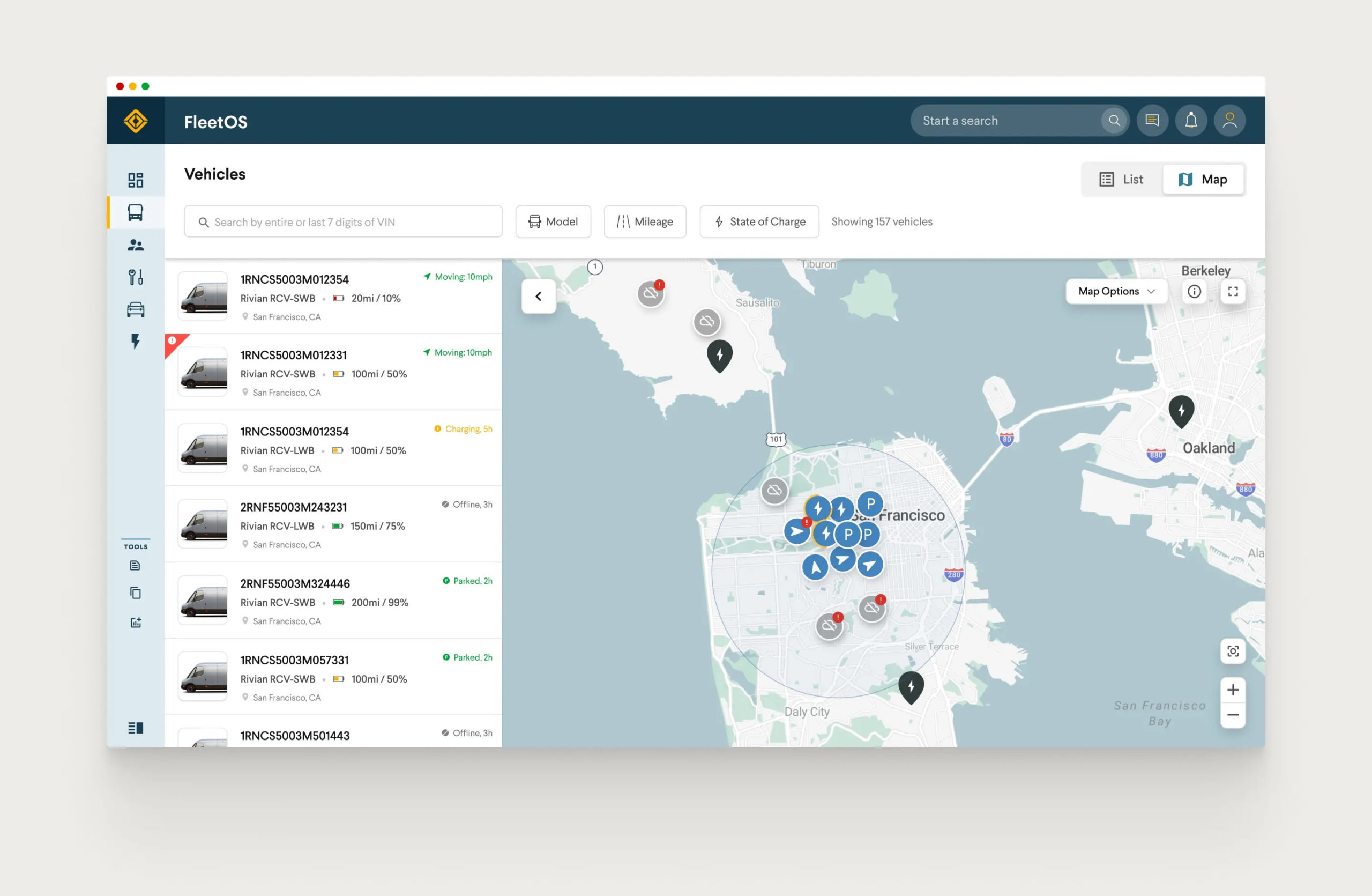The image size is (1372, 896).
Task: Open the messages chat icon in header
Action: tap(1152, 121)
